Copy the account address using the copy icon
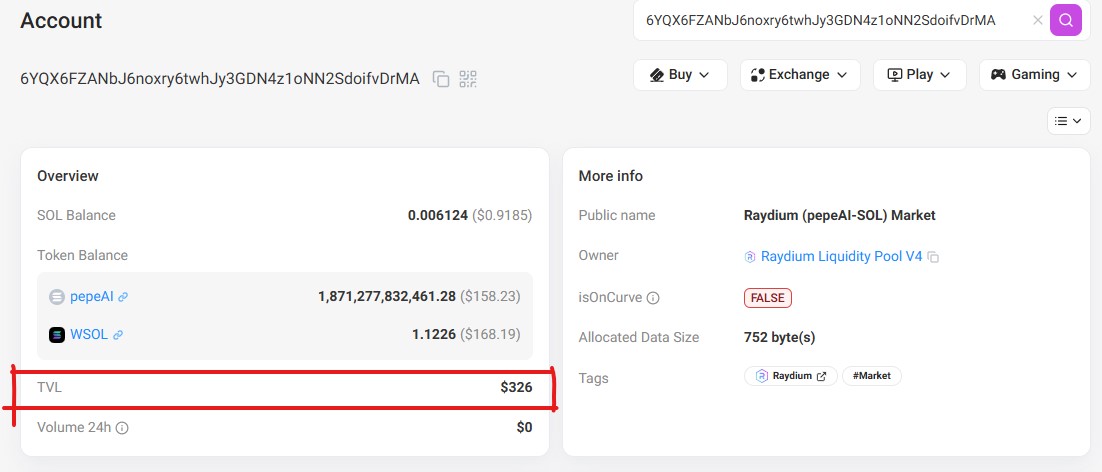Image resolution: width=1102 pixels, height=472 pixels. (441, 79)
